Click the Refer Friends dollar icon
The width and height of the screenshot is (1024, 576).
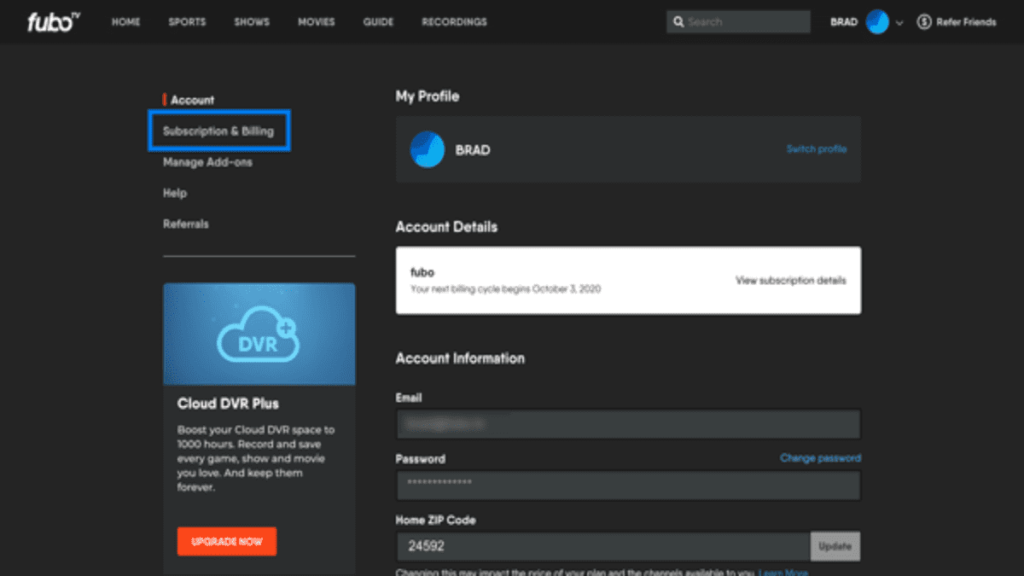coord(925,21)
